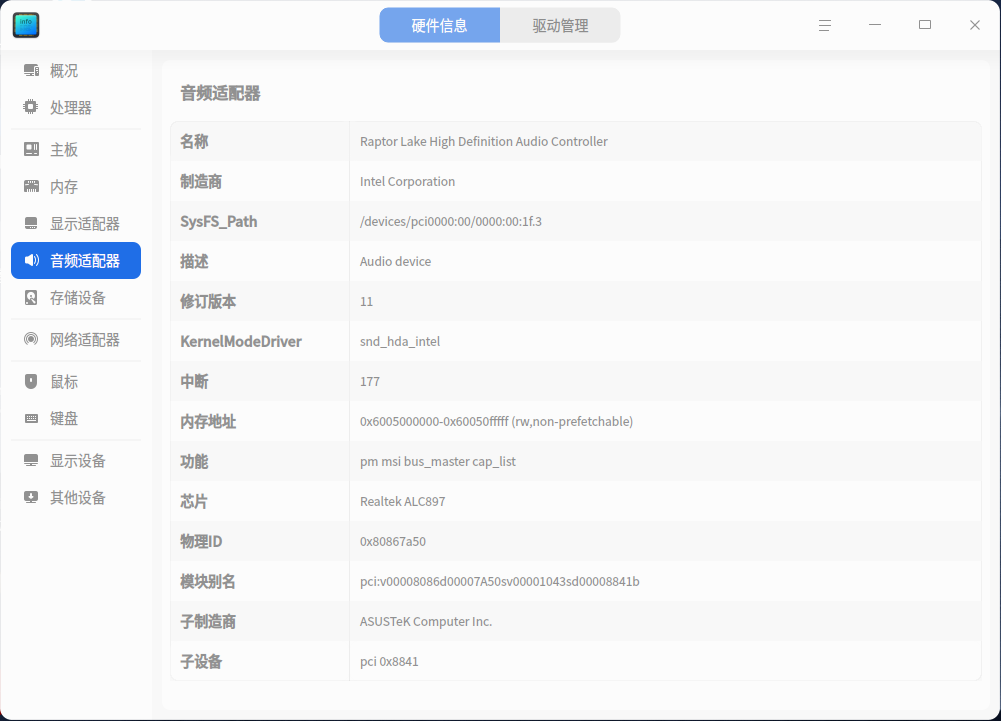
Task: Select the module alias pci:v00008086 value
Action: click(x=500, y=582)
